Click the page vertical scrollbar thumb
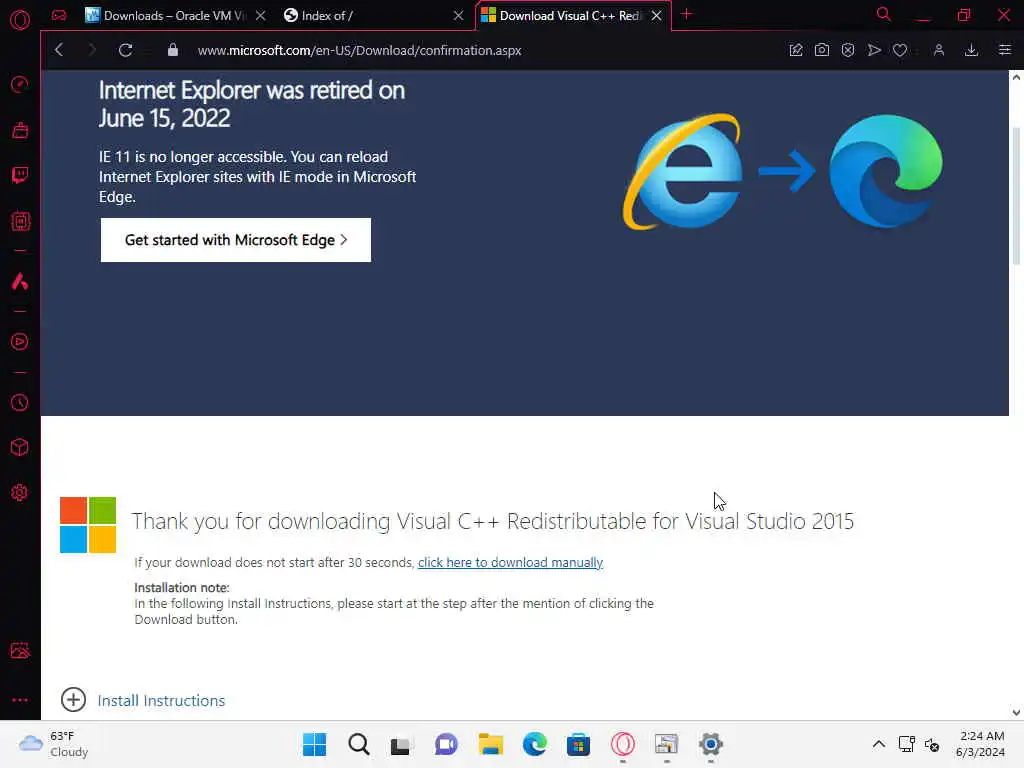1024x768 pixels. pos(1016,196)
